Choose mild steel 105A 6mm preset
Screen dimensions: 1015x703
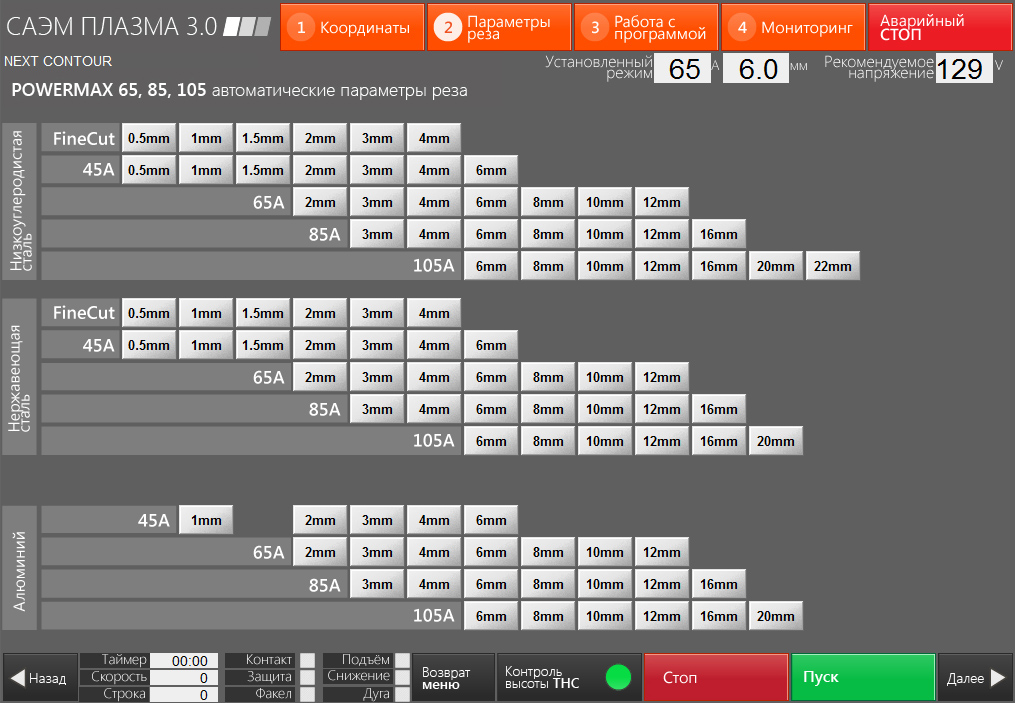491,266
